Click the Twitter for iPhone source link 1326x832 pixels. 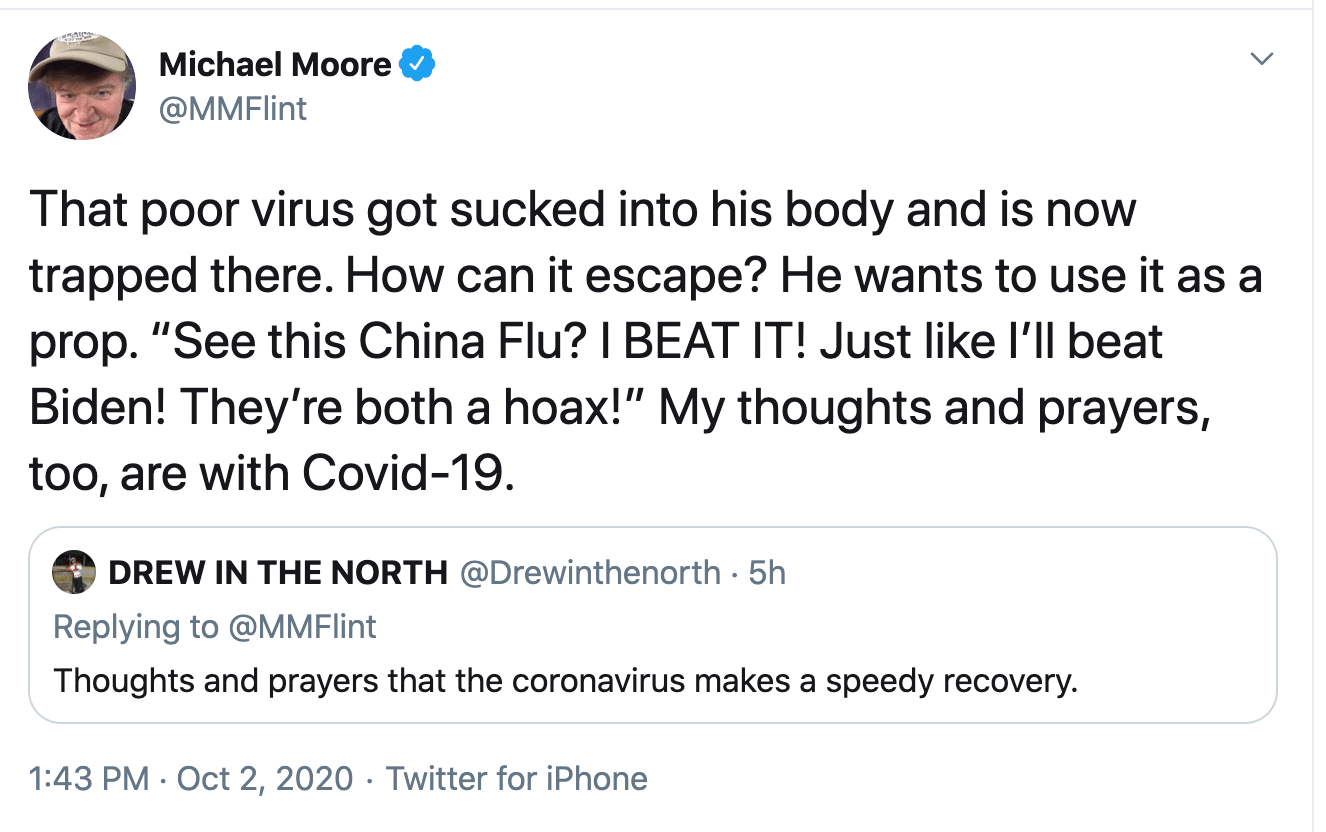click(x=517, y=778)
